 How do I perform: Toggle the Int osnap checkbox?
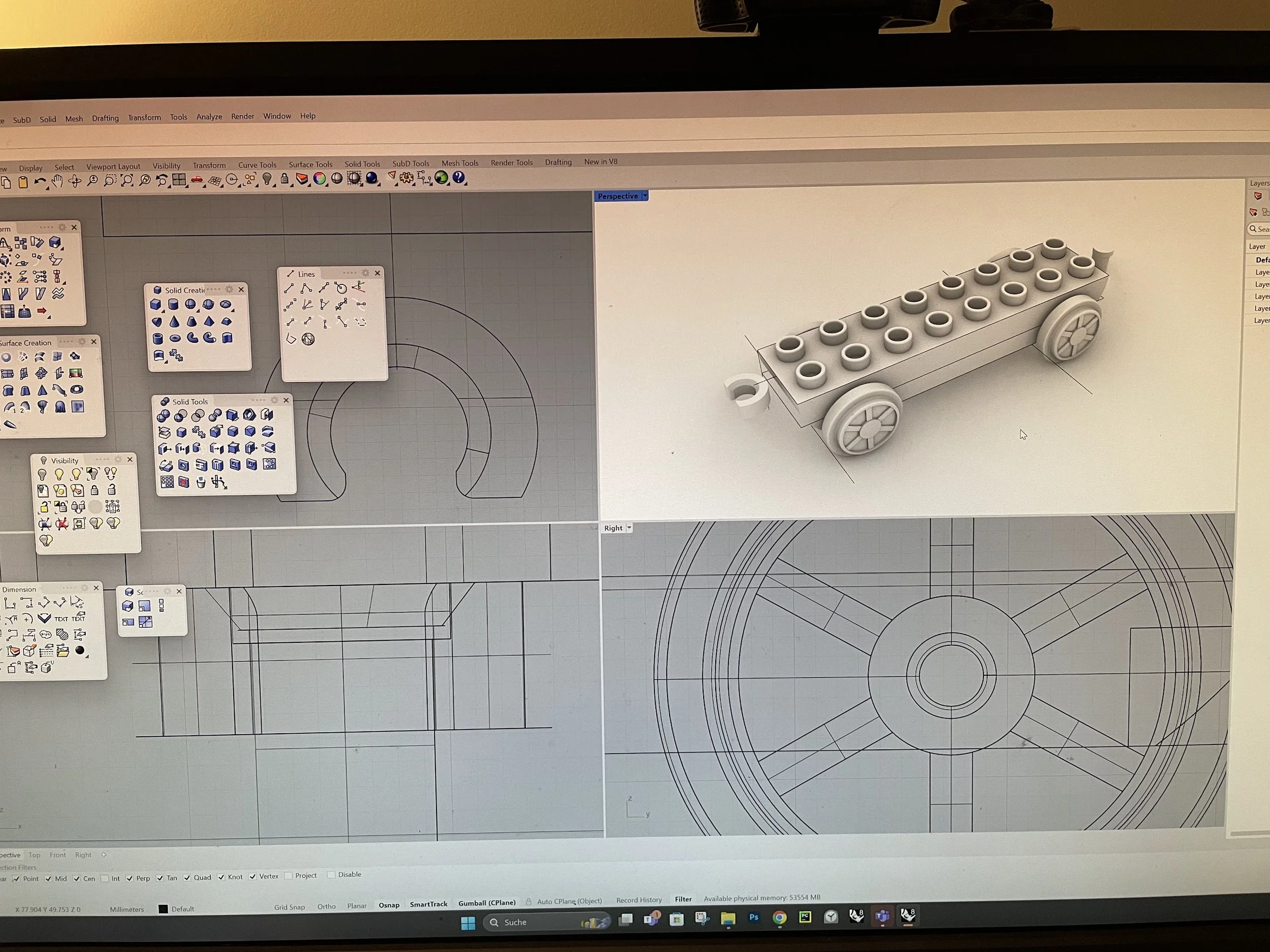point(105,878)
